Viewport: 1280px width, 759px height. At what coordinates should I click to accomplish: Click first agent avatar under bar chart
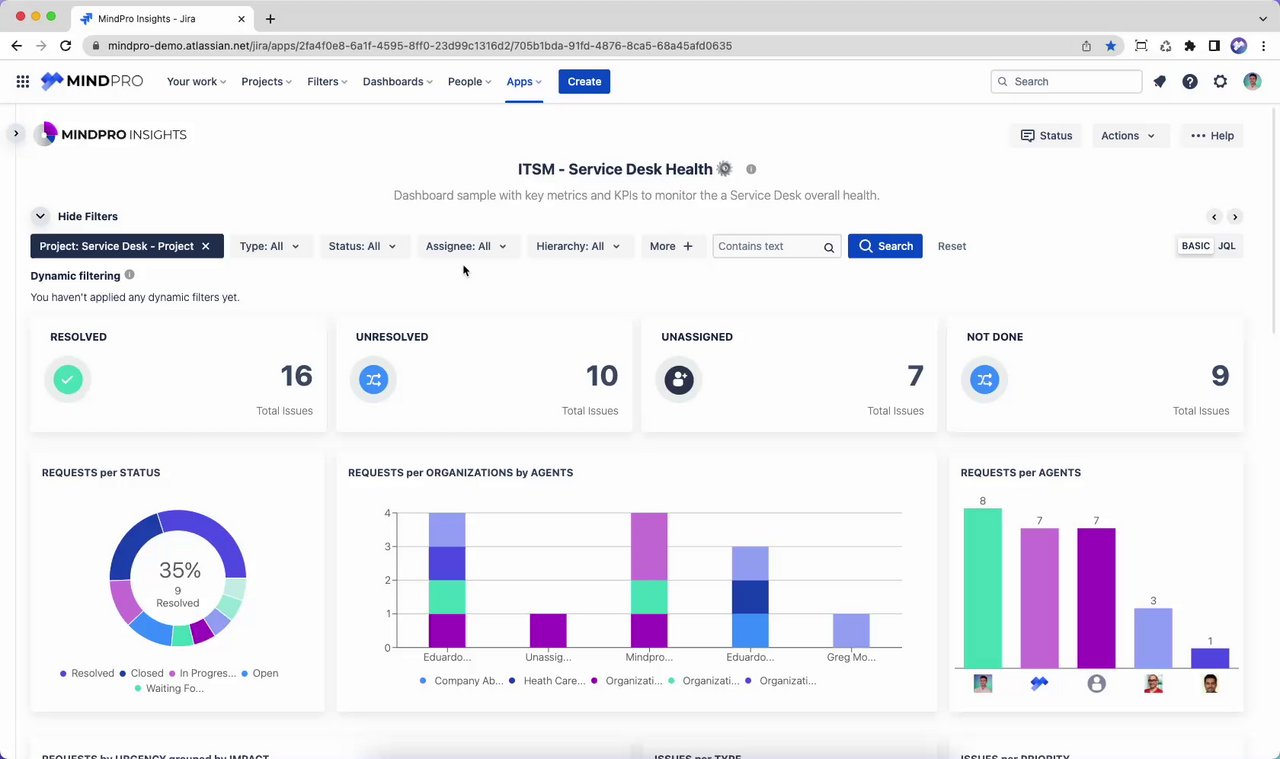983,684
